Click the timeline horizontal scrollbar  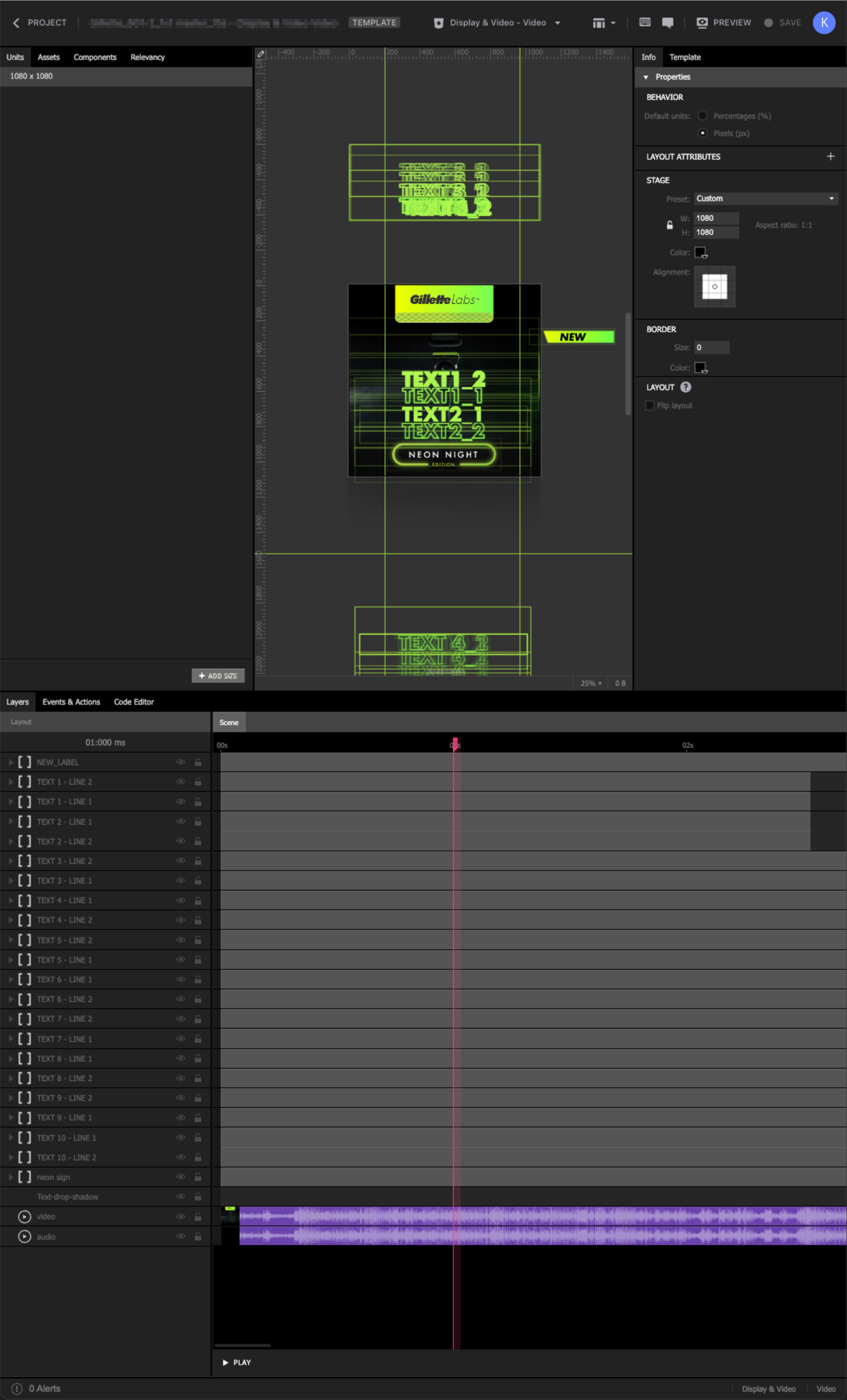pos(243,1345)
